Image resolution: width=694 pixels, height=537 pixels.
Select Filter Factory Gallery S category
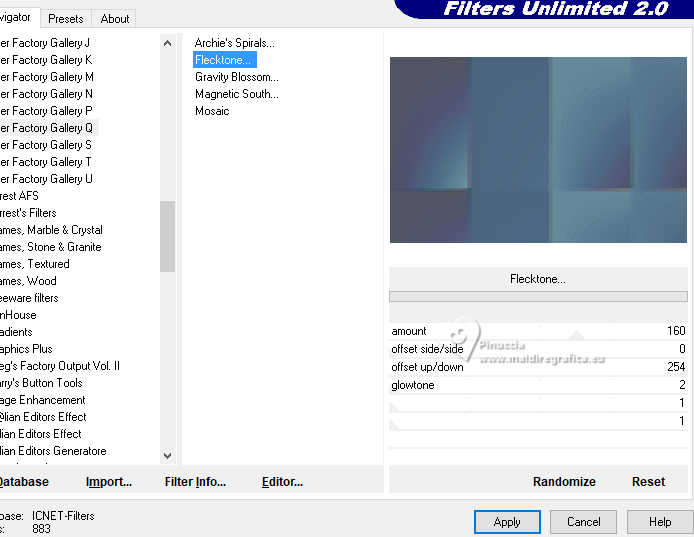(46, 145)
